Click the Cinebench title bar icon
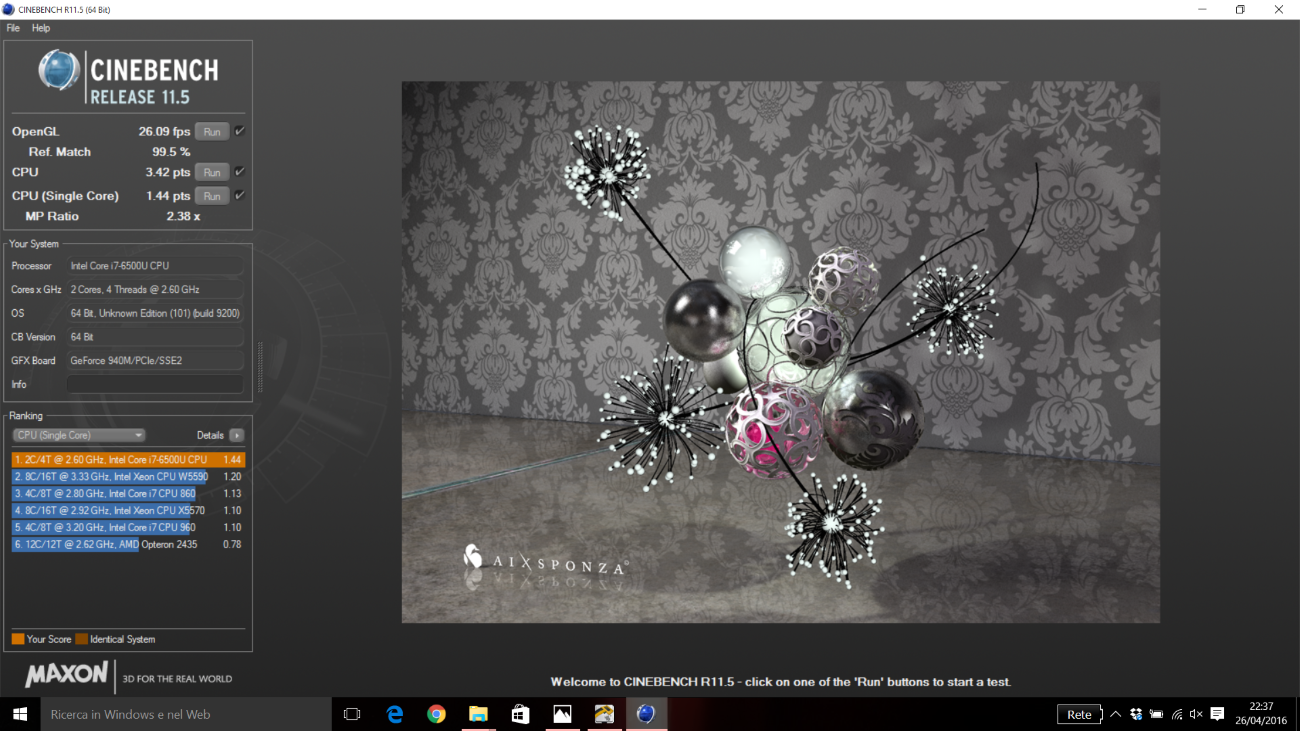The image size is (1300, 731). click(9, 9)
